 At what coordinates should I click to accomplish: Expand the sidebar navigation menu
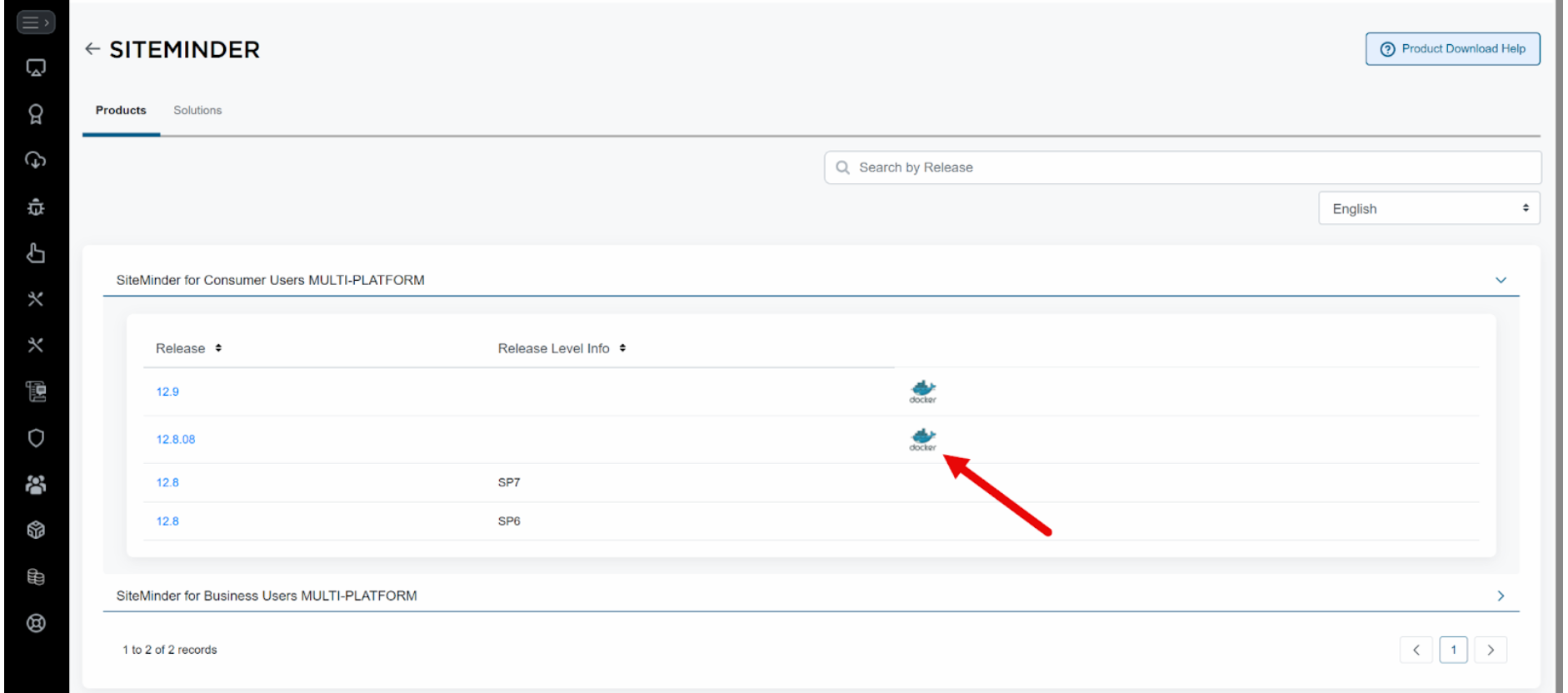[36, 22]
